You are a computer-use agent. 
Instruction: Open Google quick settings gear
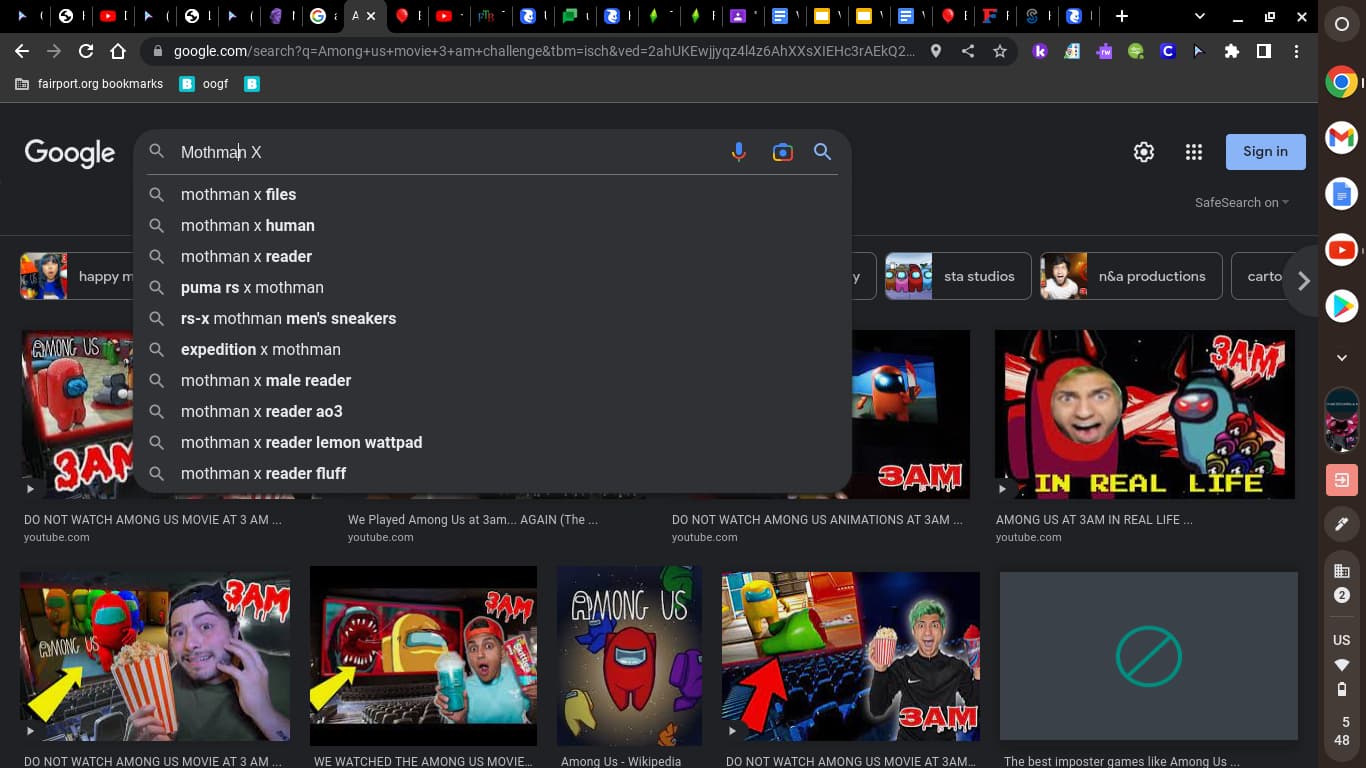[1144, 152]
